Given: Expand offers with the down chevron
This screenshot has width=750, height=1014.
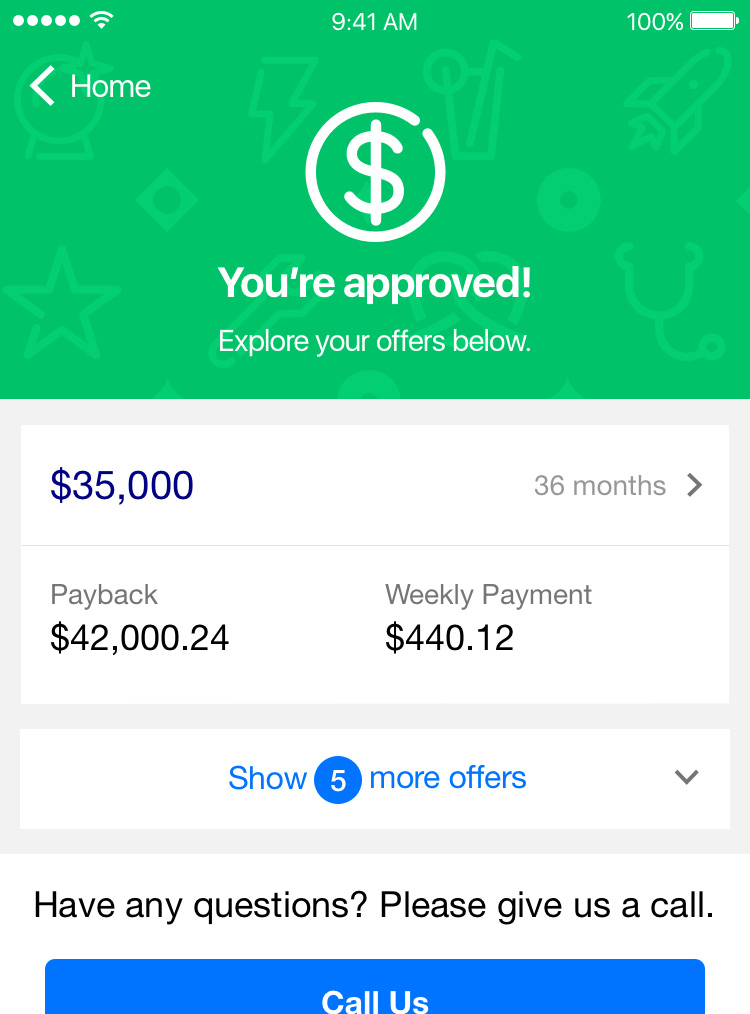Looking at the screenshot, I should pyautogui.click(x=687, y=777).
